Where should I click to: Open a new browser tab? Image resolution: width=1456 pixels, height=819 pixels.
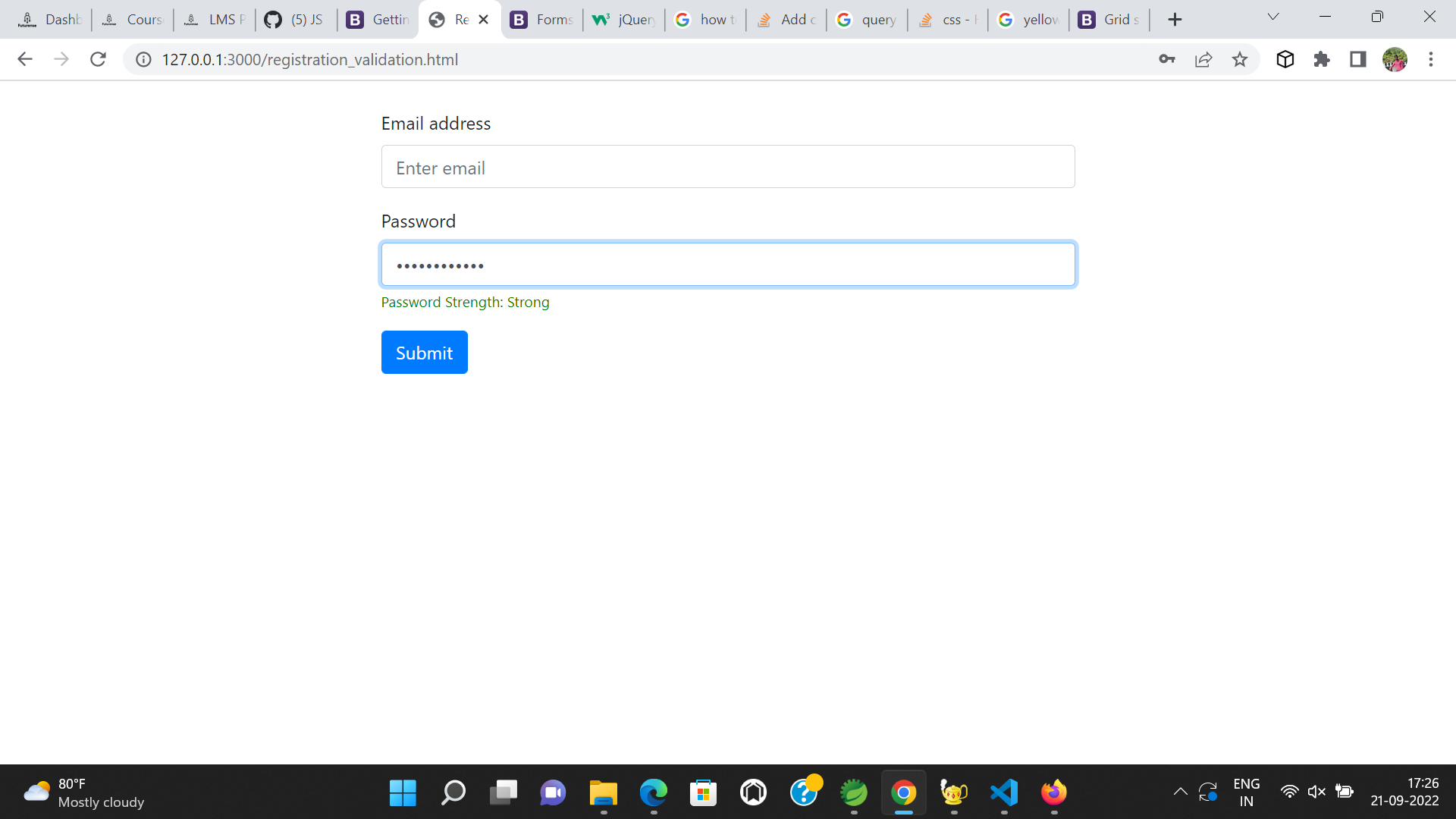click(1175, 19)
